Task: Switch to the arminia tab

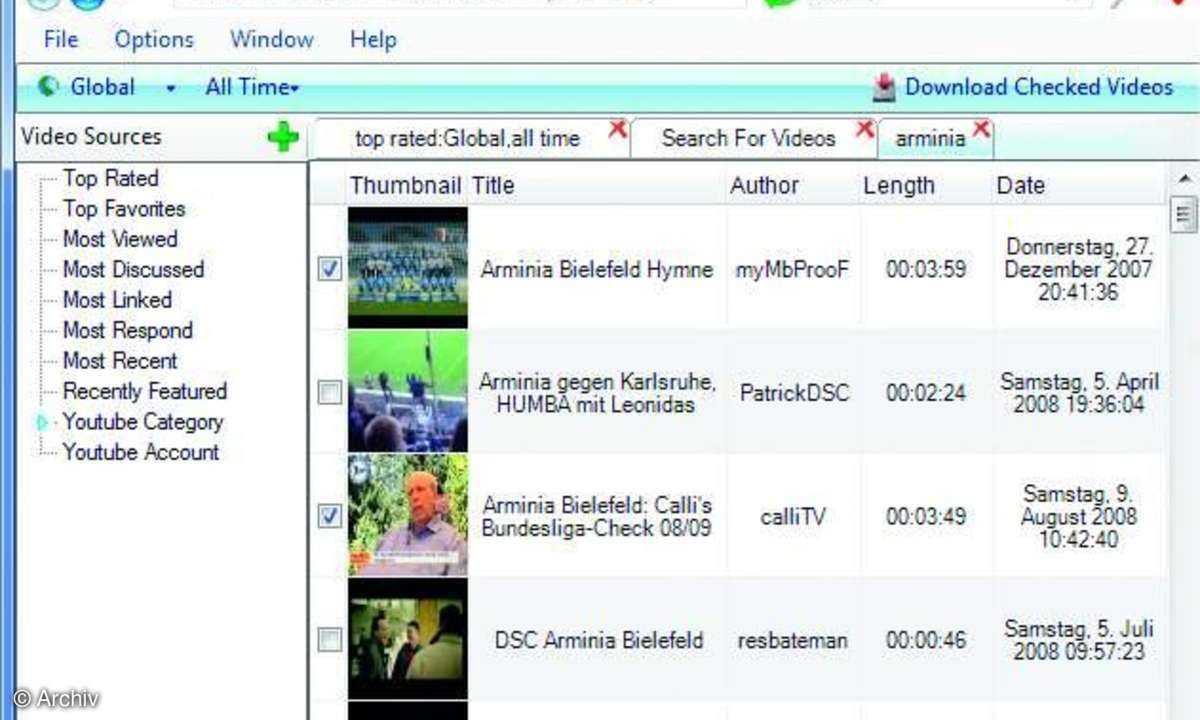Action: (x=930, y=139)
